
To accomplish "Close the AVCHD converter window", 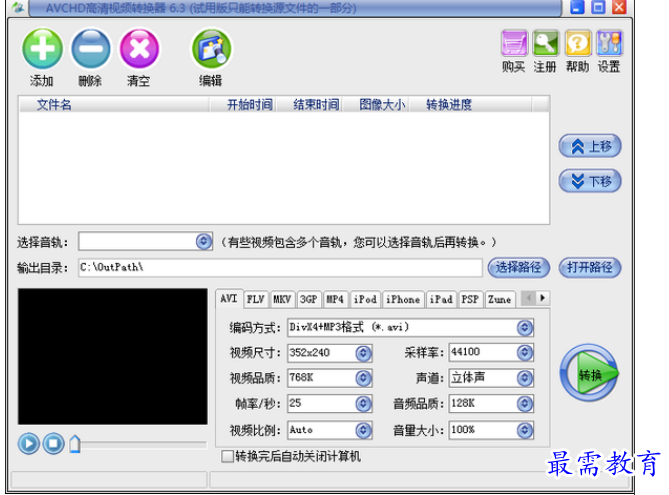I will pos(619,7).
